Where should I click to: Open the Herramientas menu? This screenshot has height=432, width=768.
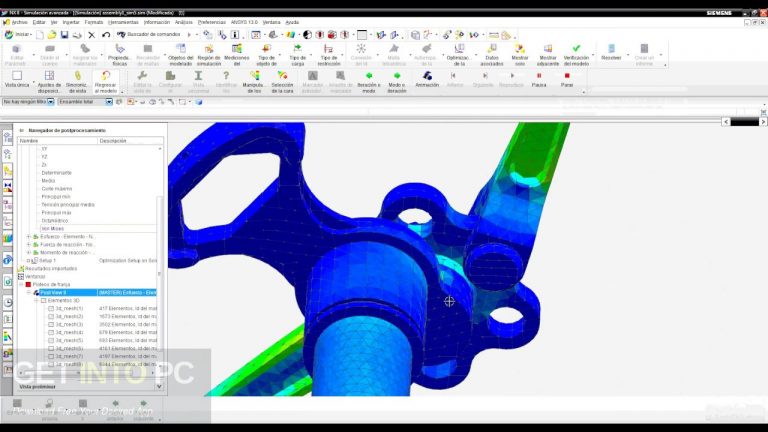(123, 22)
